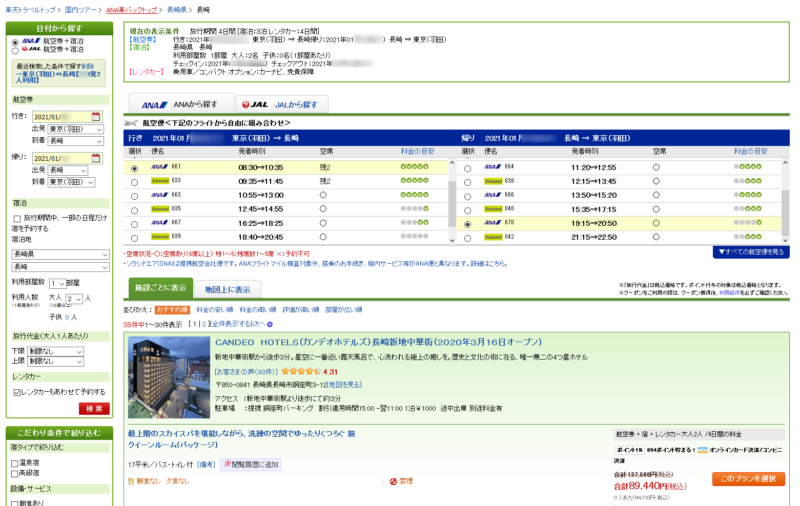
Task: Open the 大人 adult count dropdown
Action: click(73, 299)
